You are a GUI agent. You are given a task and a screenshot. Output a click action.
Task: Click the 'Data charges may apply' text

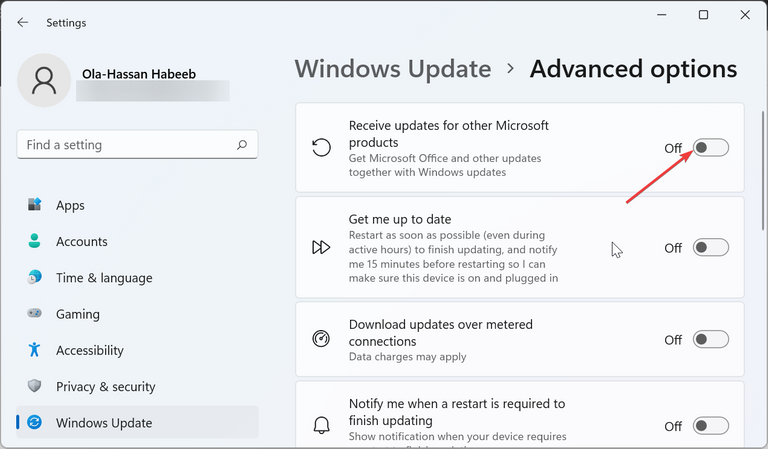pyautogui.click(x=408, y=356)
